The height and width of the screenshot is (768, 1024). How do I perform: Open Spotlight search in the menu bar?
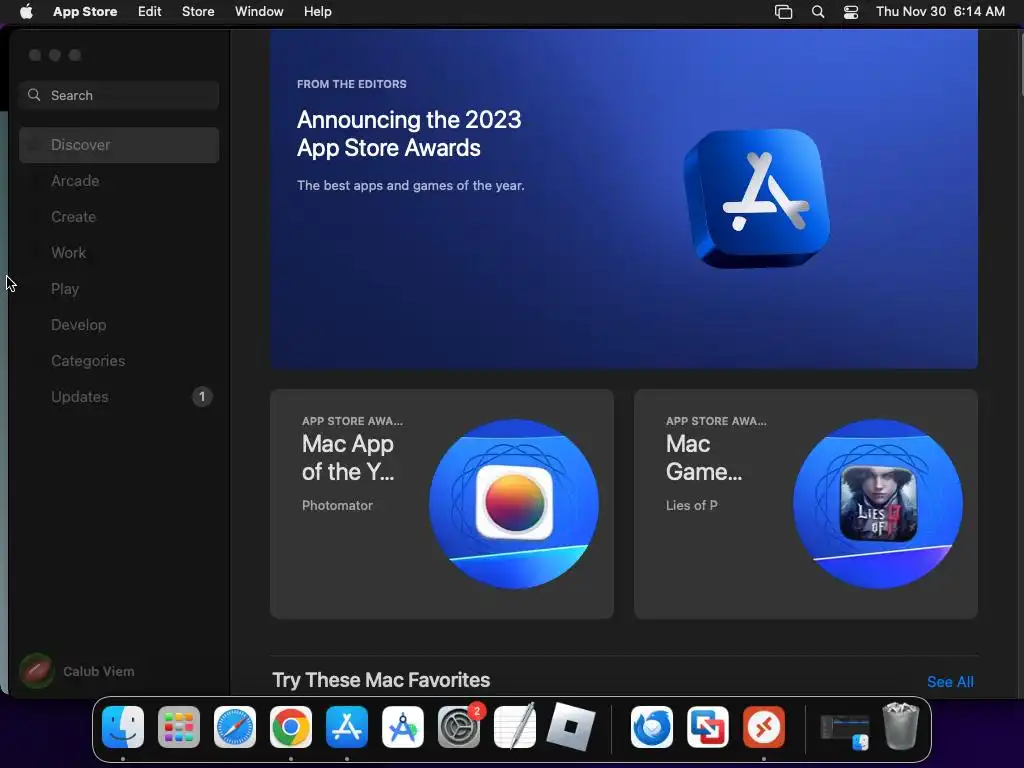tap(818, 12)
